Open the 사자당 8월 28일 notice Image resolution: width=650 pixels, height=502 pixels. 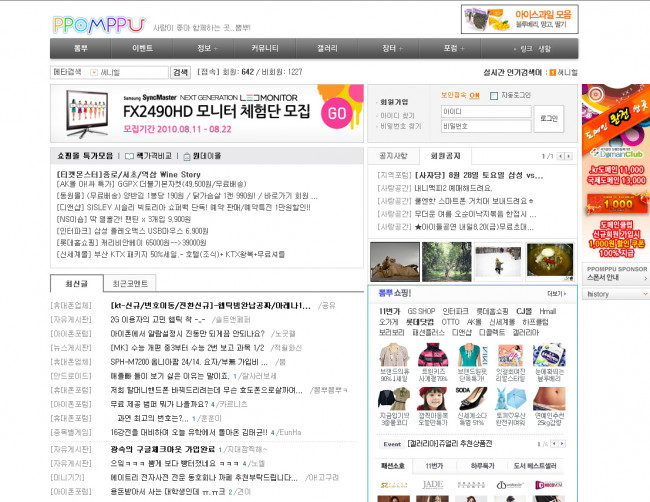point(479,175)
